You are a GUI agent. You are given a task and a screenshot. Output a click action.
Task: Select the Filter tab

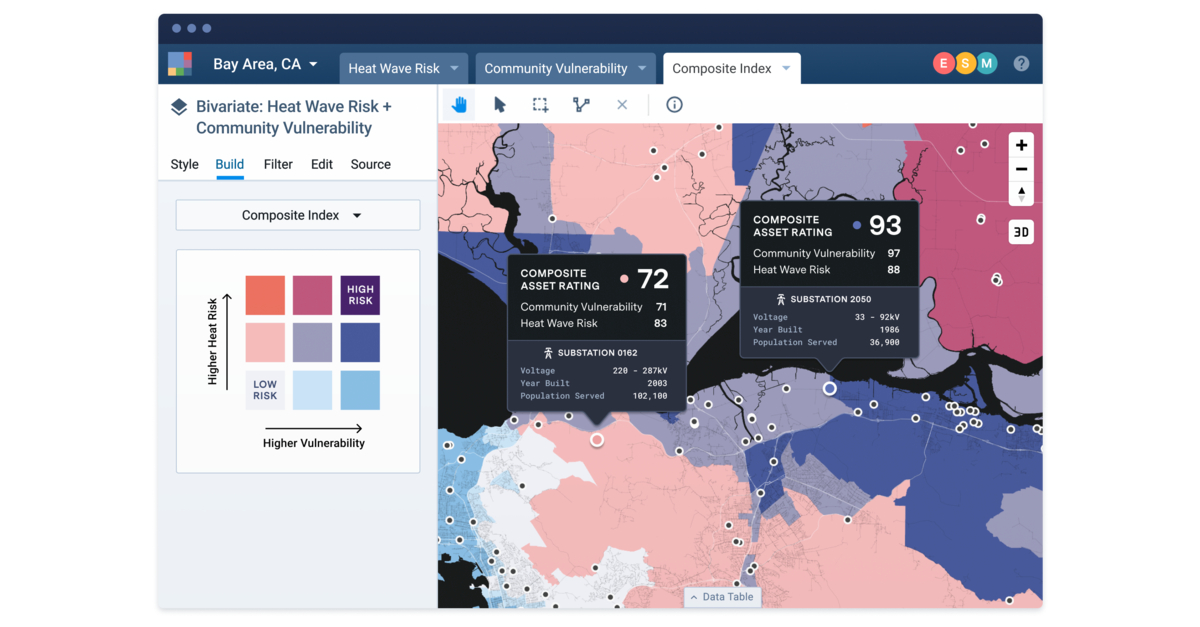[x=277, y=164]
